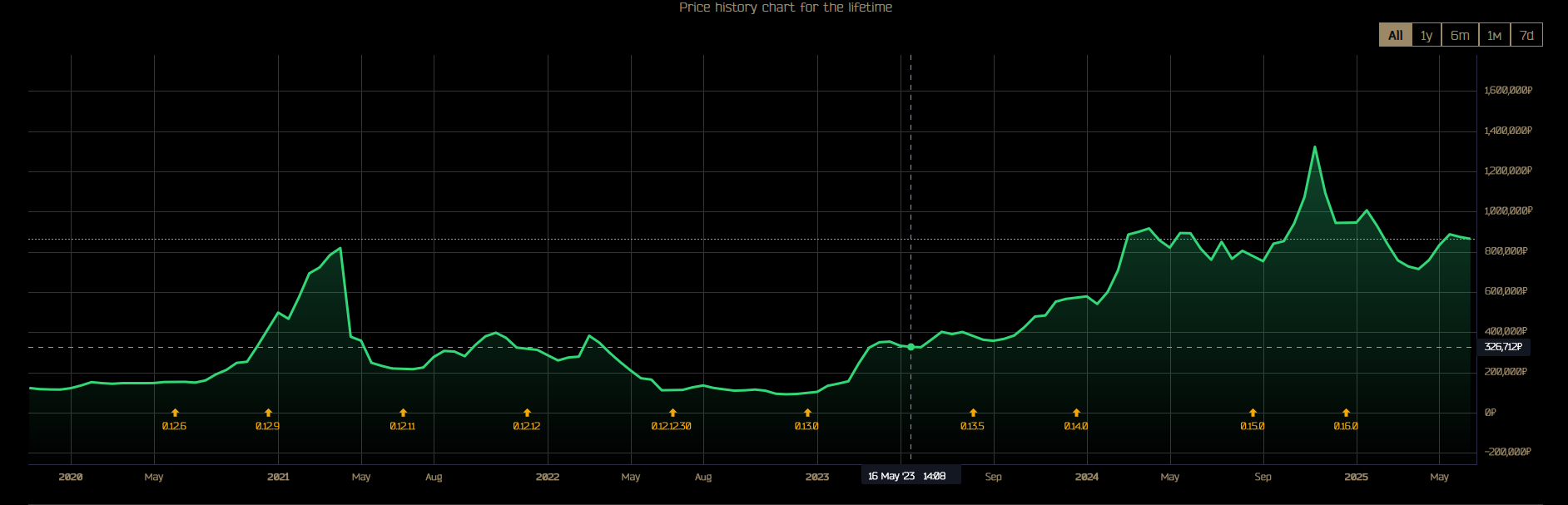Click the 1,000,000₽ axis label
Image resolution: width=1568 pixels, height=505 pixels.
click(x=1508, y=211)
